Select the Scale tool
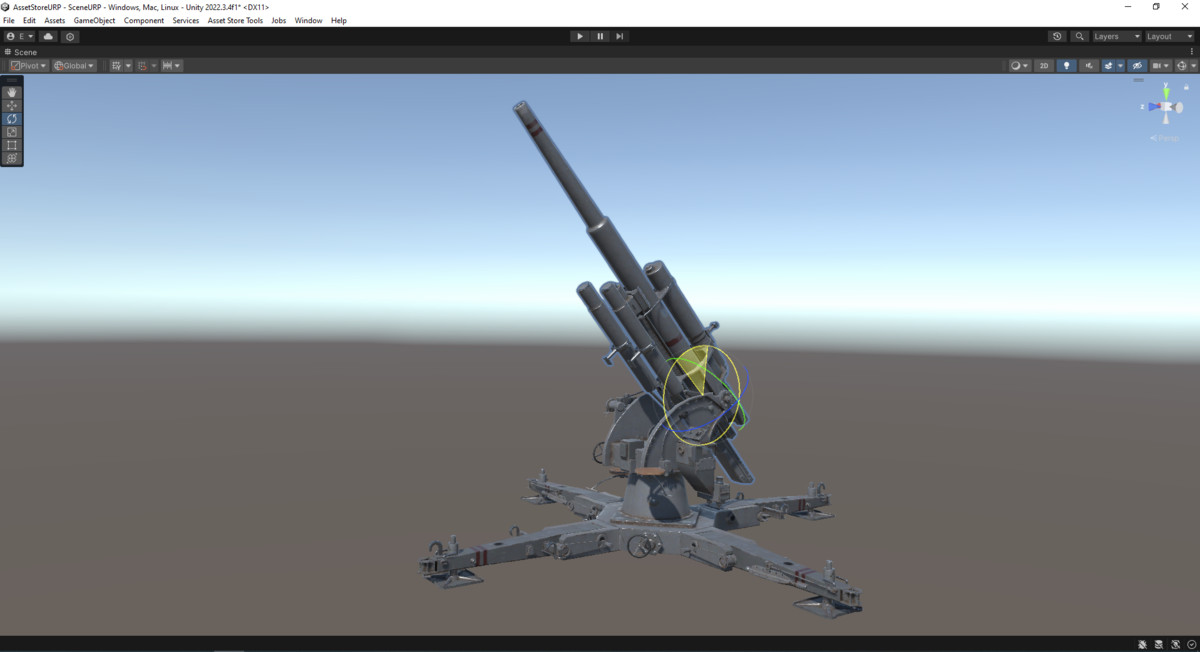 pyautogui.click(x=11, y=131)
